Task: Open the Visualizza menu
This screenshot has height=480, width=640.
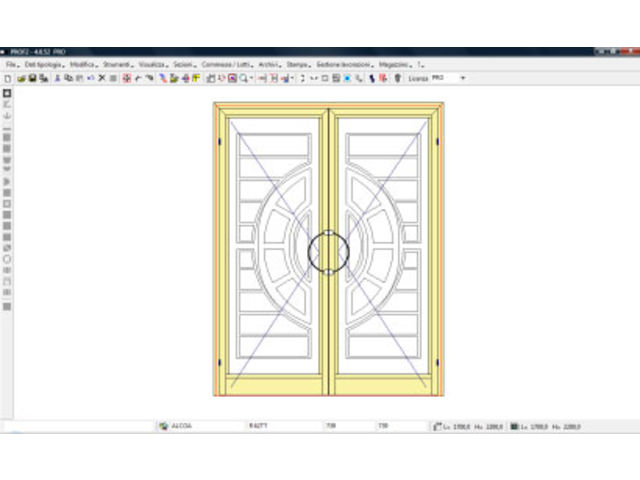Action: coord(152,64)
